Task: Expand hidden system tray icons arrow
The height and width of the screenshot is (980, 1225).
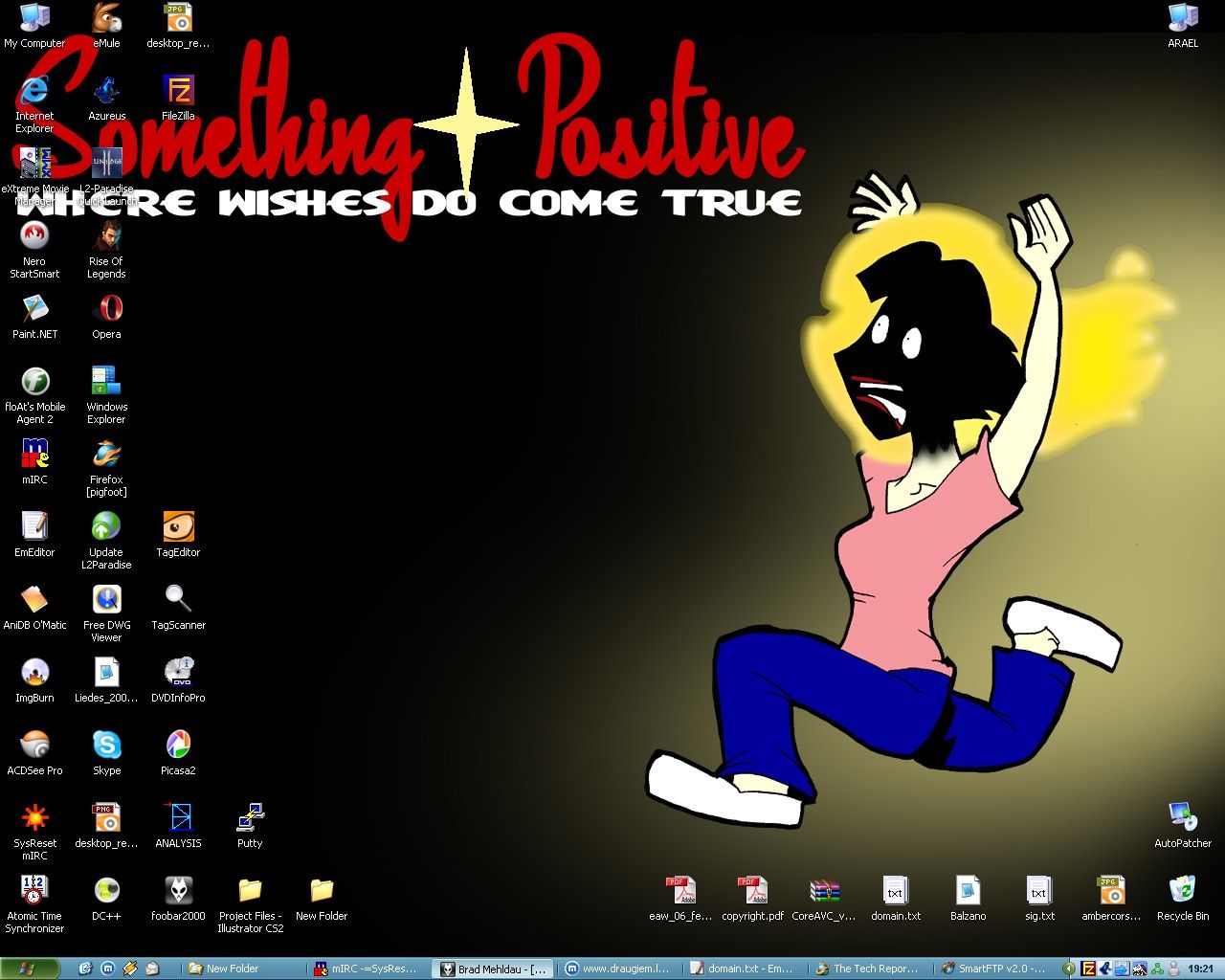Action: (x=1070, y=969)
